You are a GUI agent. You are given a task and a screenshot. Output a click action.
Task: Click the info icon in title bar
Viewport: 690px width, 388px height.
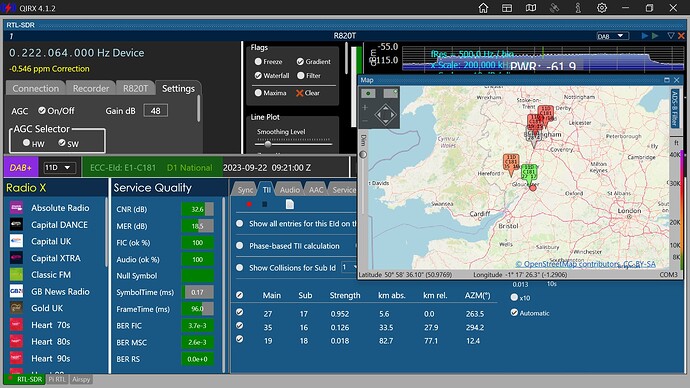click(578, 8)
